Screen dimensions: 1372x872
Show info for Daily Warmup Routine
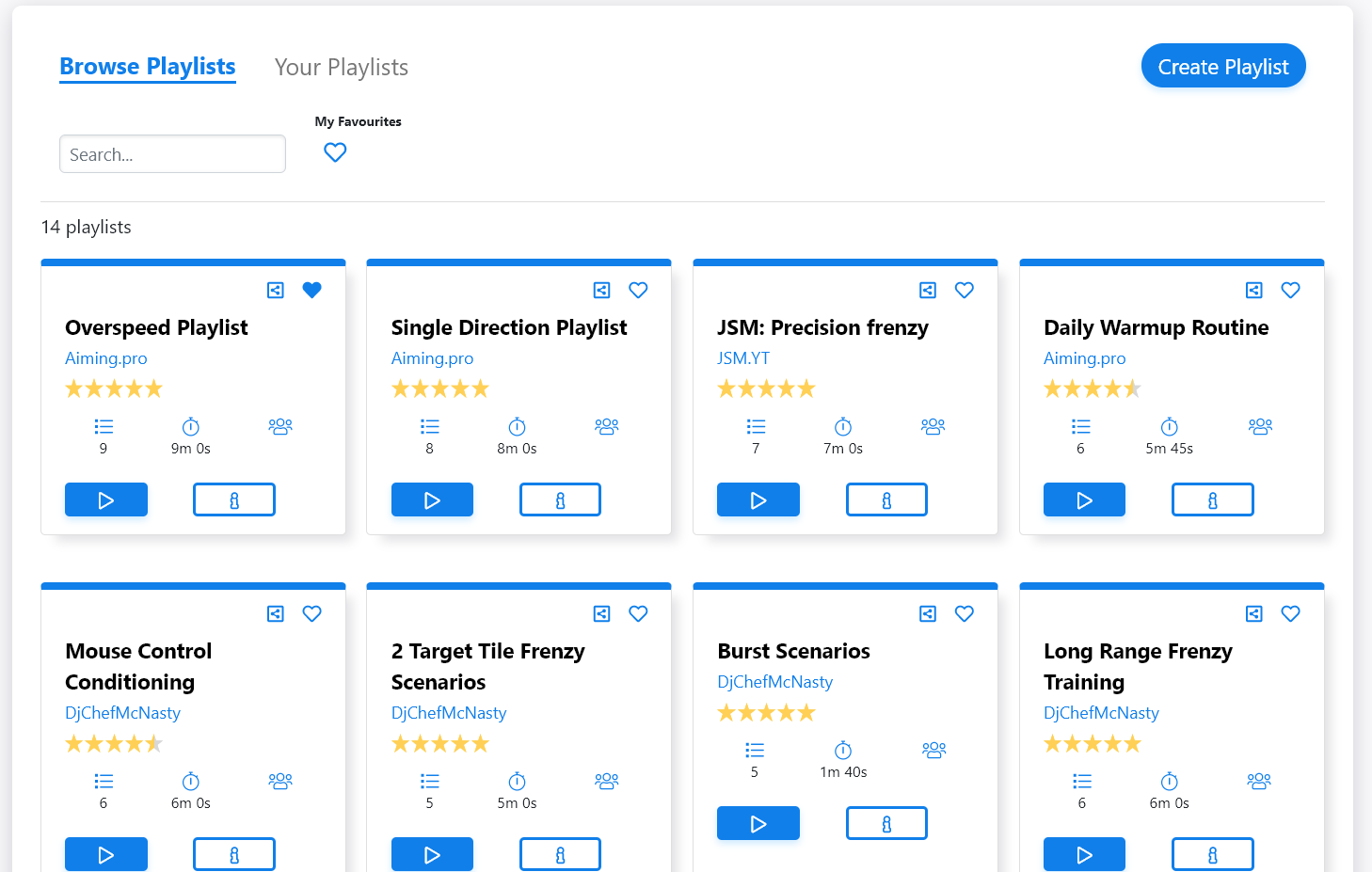click(1212, 500)
